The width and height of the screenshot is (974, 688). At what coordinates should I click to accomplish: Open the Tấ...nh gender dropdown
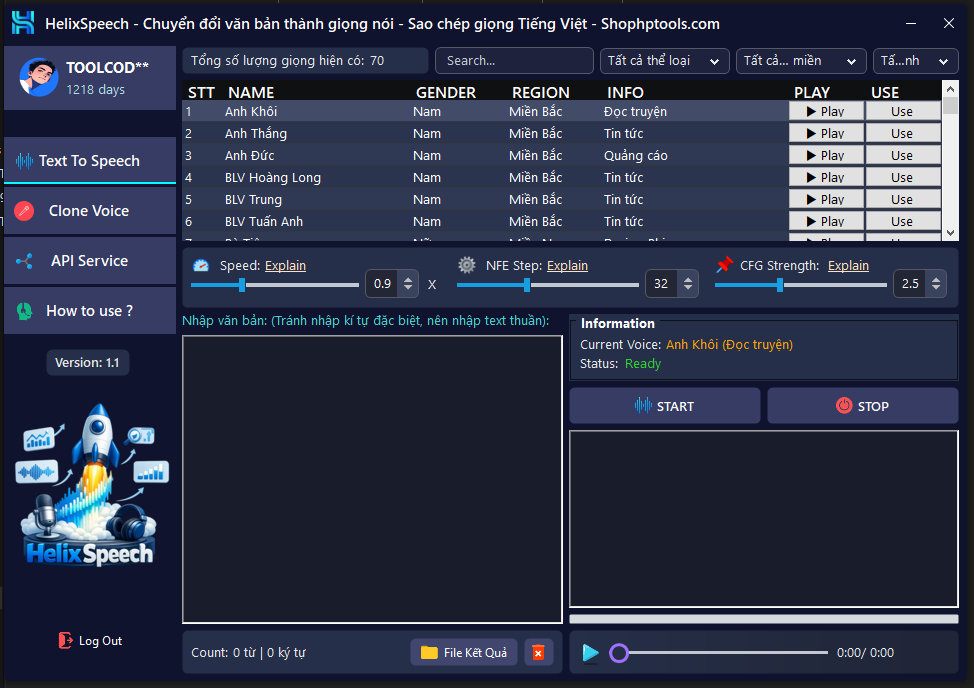(x=916, y=61)
